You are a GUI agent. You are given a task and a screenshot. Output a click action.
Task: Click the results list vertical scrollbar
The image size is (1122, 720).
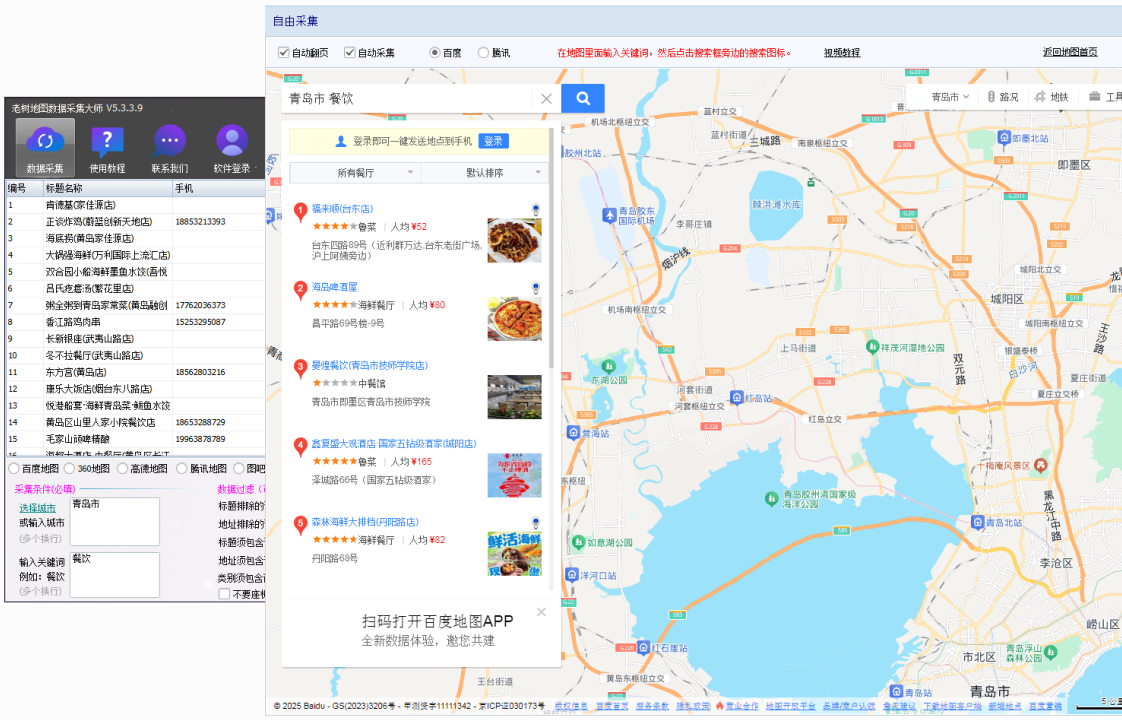[551, 248]
